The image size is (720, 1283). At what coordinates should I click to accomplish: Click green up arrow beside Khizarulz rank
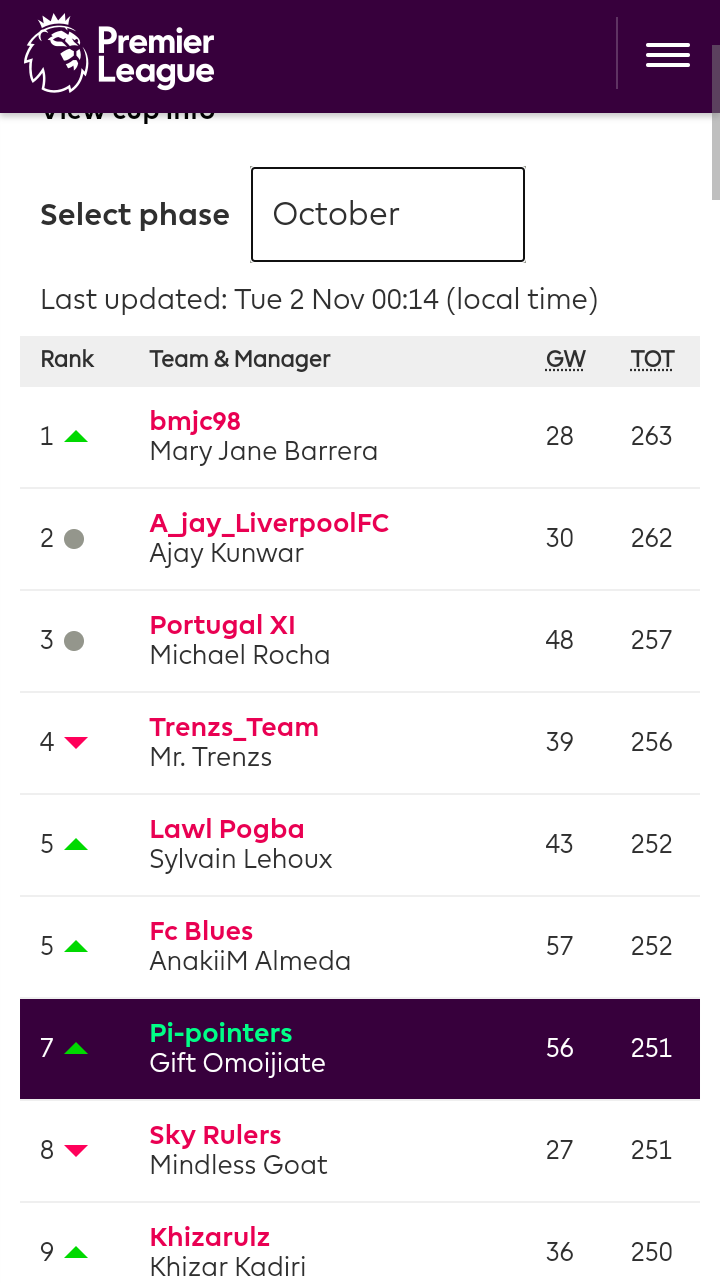[76, 1252]
